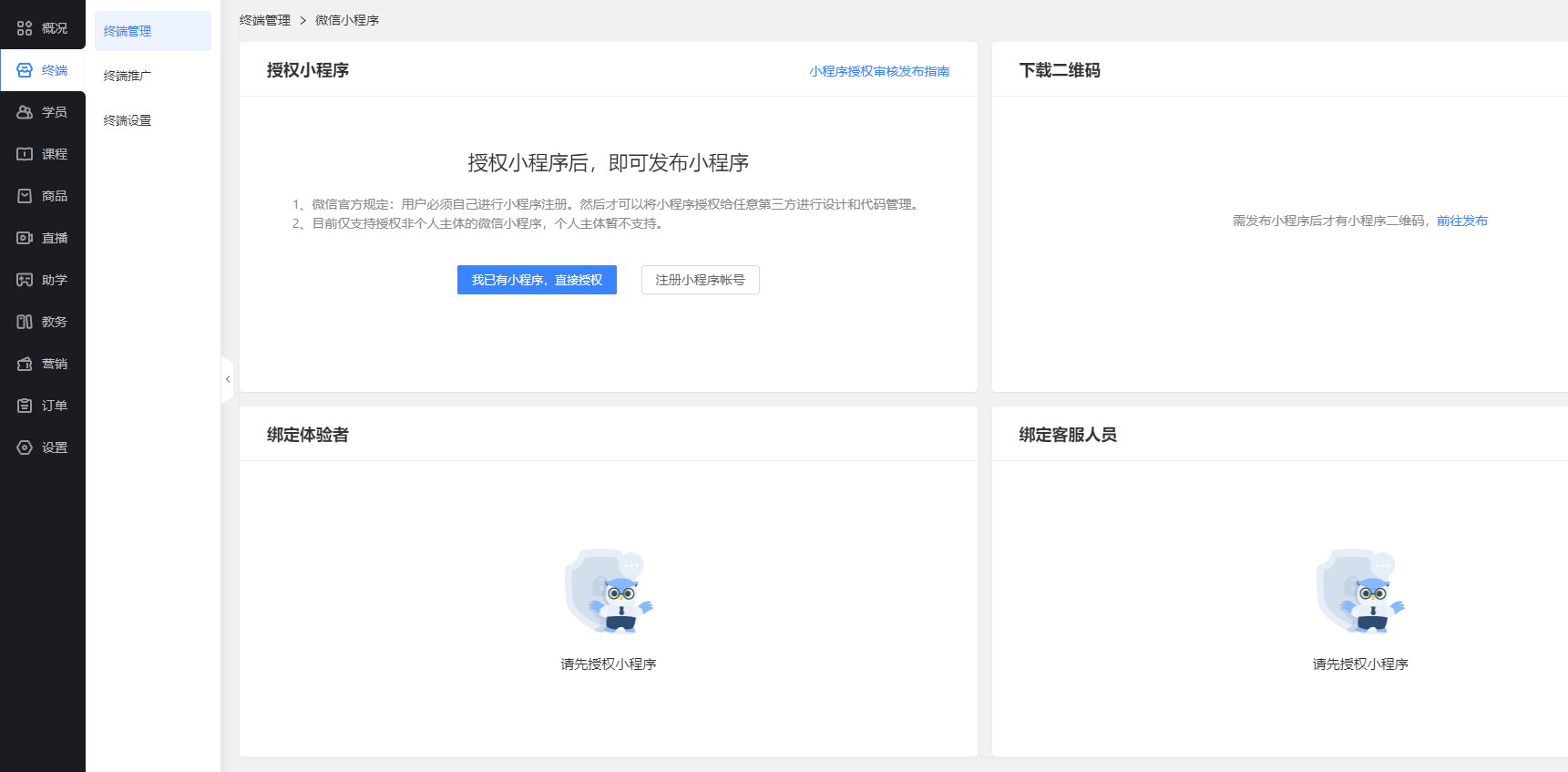The image size is (1568, 772).
Task: Click the 微信小程序 breadcrumb text
Action: (347, 20)
